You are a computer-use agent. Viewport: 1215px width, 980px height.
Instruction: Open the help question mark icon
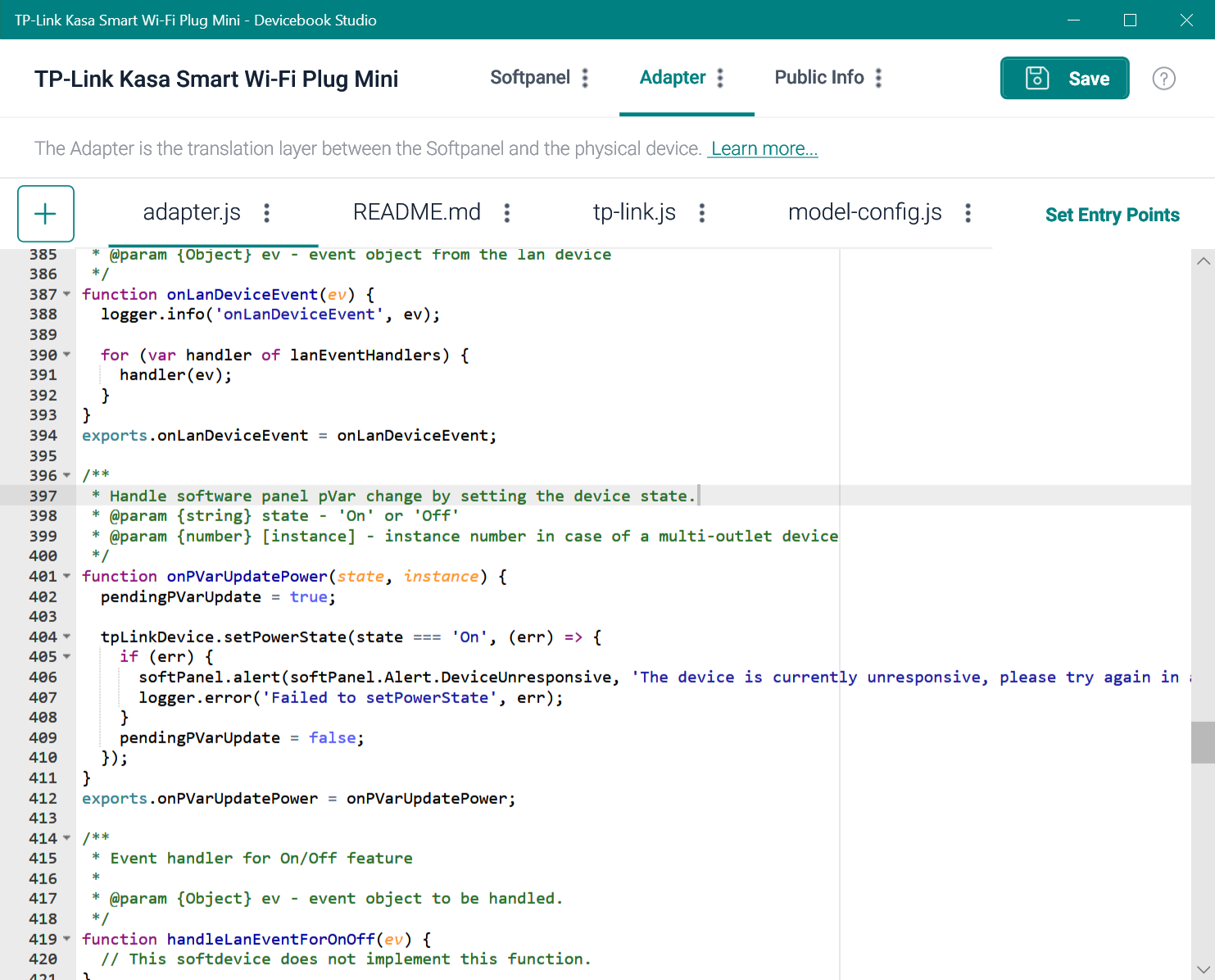(1163, 79)
